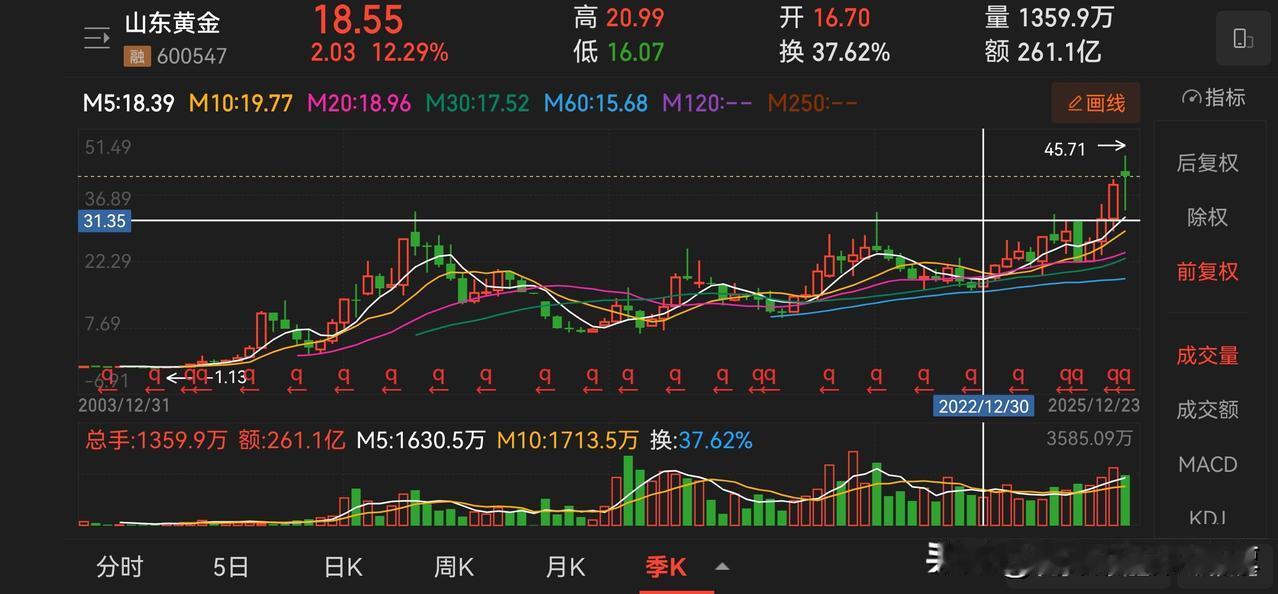Tap the M20:18.96 moving average label

358,103
